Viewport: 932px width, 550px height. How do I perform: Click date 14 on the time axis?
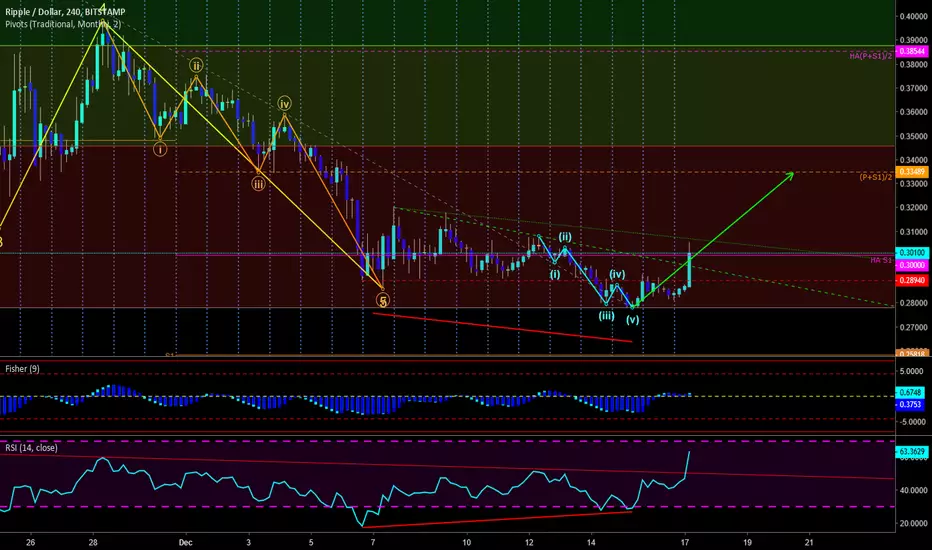click(591, 542)
